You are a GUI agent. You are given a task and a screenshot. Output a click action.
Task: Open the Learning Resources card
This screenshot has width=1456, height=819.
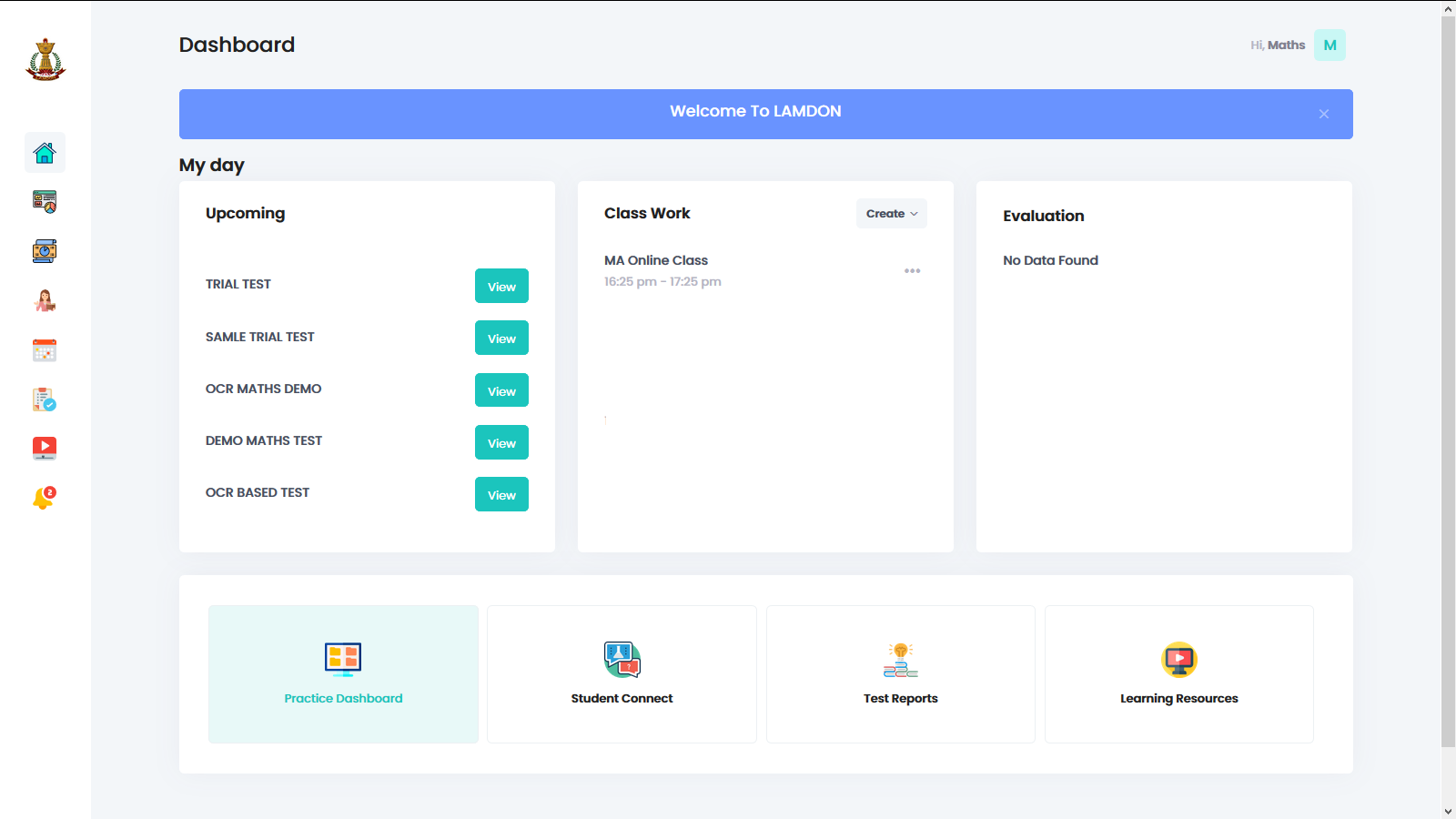pos(1179,674)
